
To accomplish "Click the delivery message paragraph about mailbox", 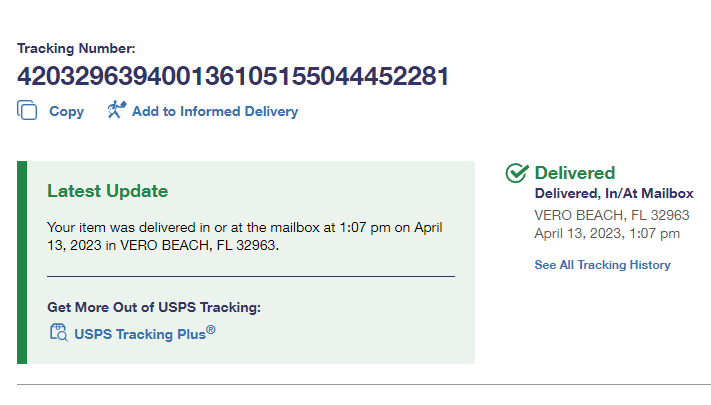I will point(245,236).
